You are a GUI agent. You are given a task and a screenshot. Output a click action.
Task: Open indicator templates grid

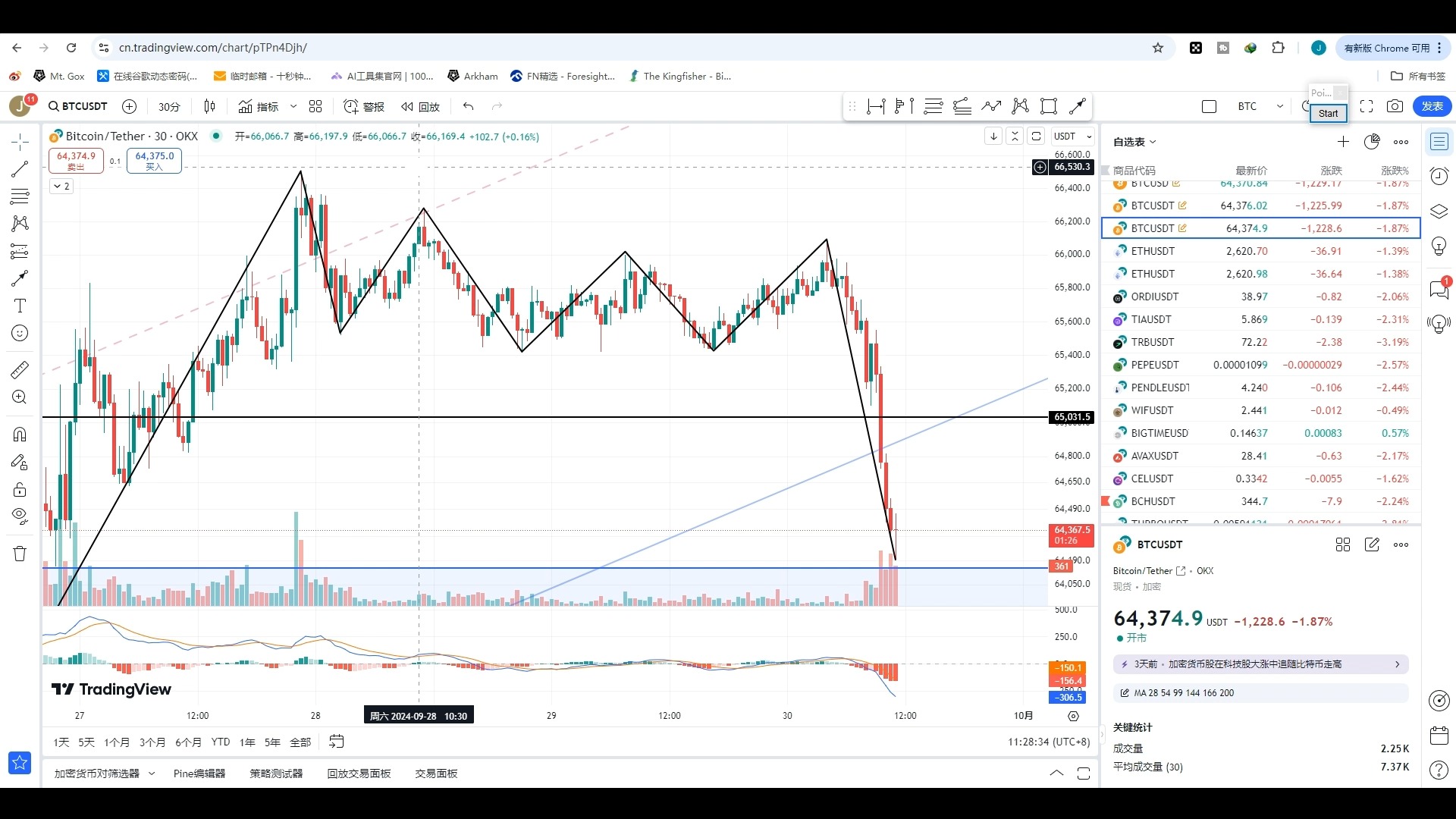(x=315, y=107)
